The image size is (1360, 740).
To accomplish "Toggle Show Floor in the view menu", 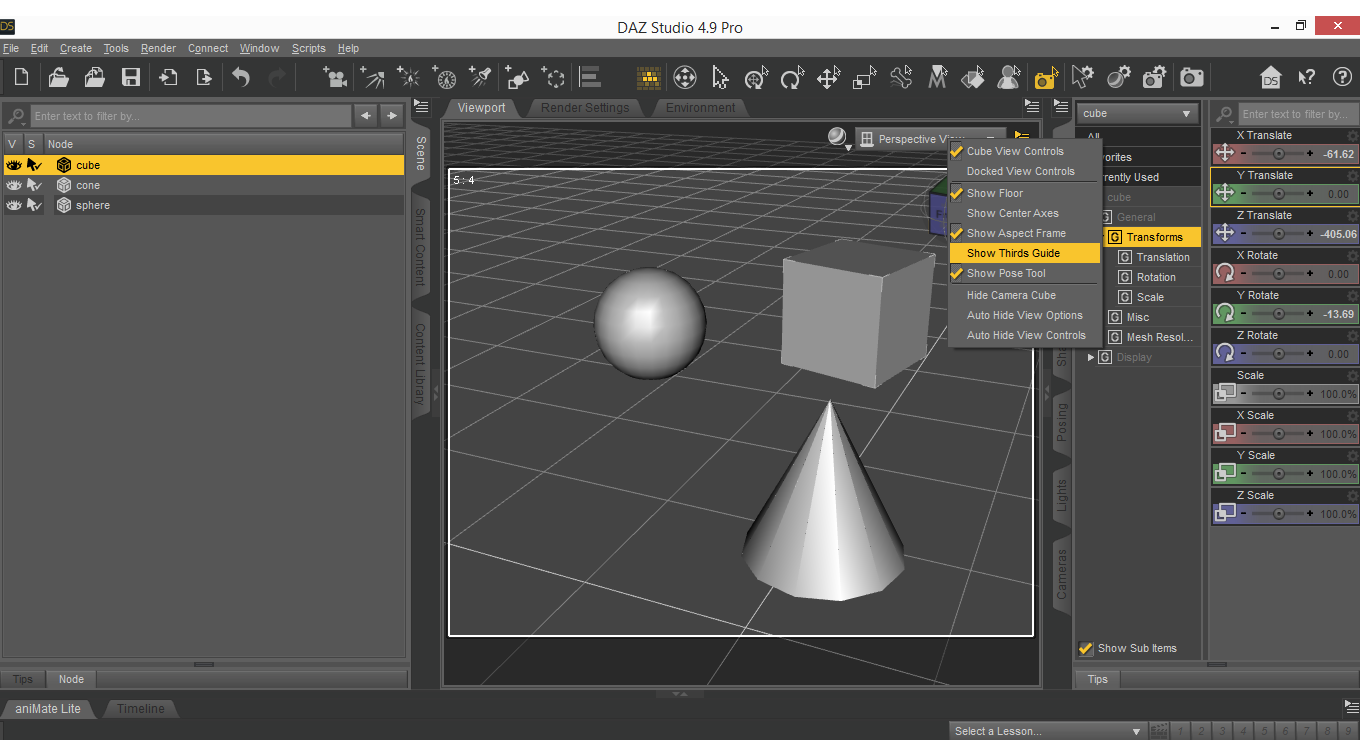I will [995, 193].
